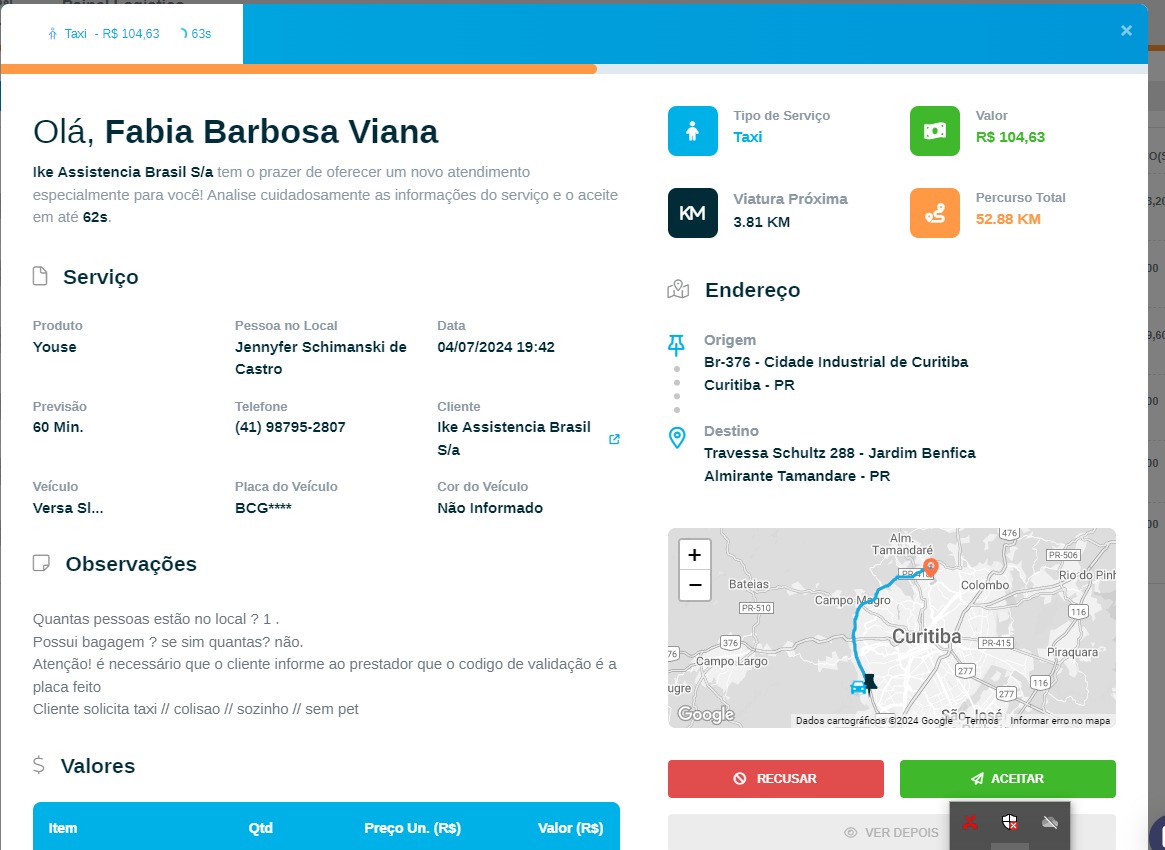The height and width of the screenshot is (850, 1165).
Task: Select the Taxi - R$ 104,63 tab
Action: [x=121, y=33]
